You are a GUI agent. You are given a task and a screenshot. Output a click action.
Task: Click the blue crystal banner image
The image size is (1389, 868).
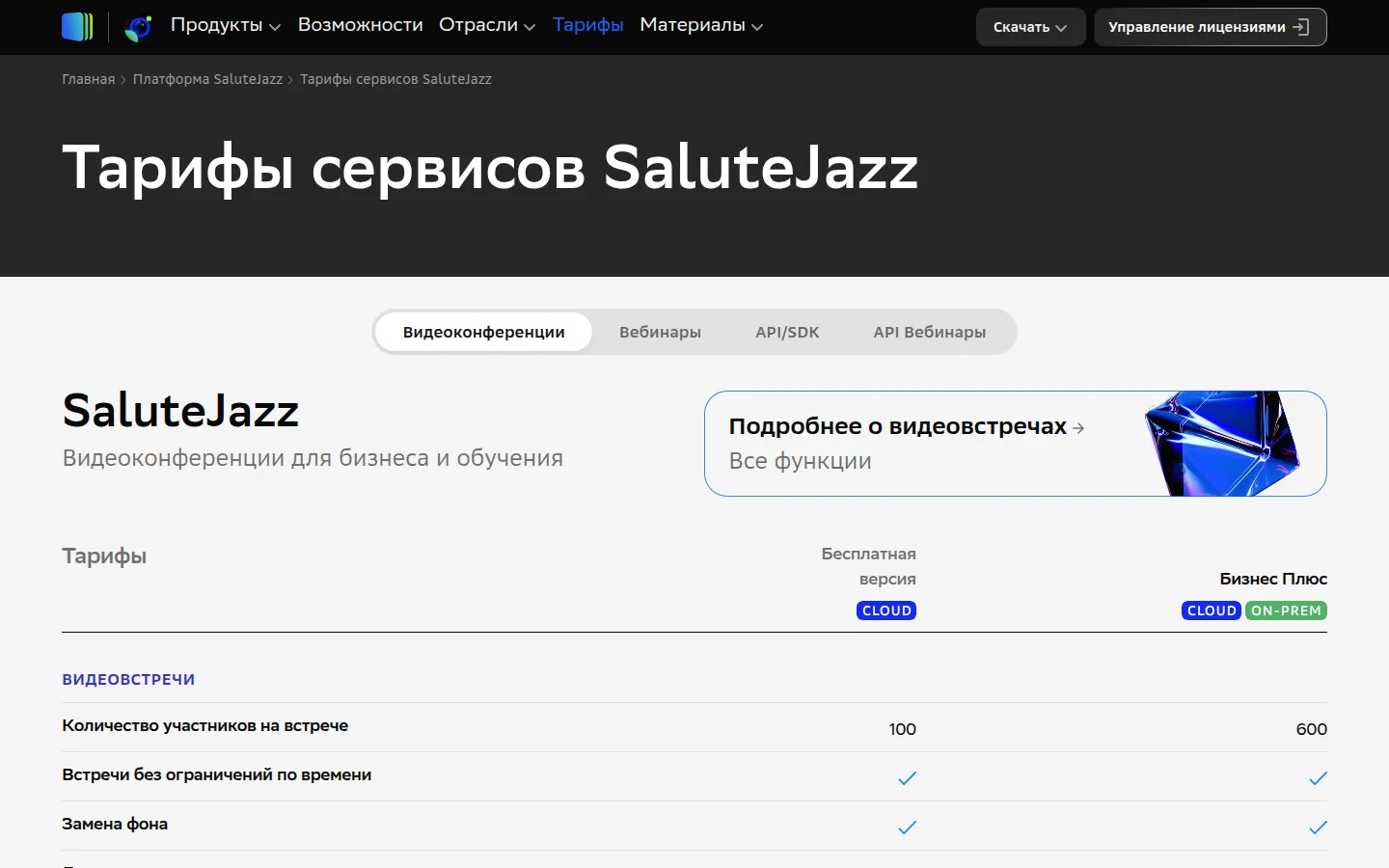(x=1221, y=444)
